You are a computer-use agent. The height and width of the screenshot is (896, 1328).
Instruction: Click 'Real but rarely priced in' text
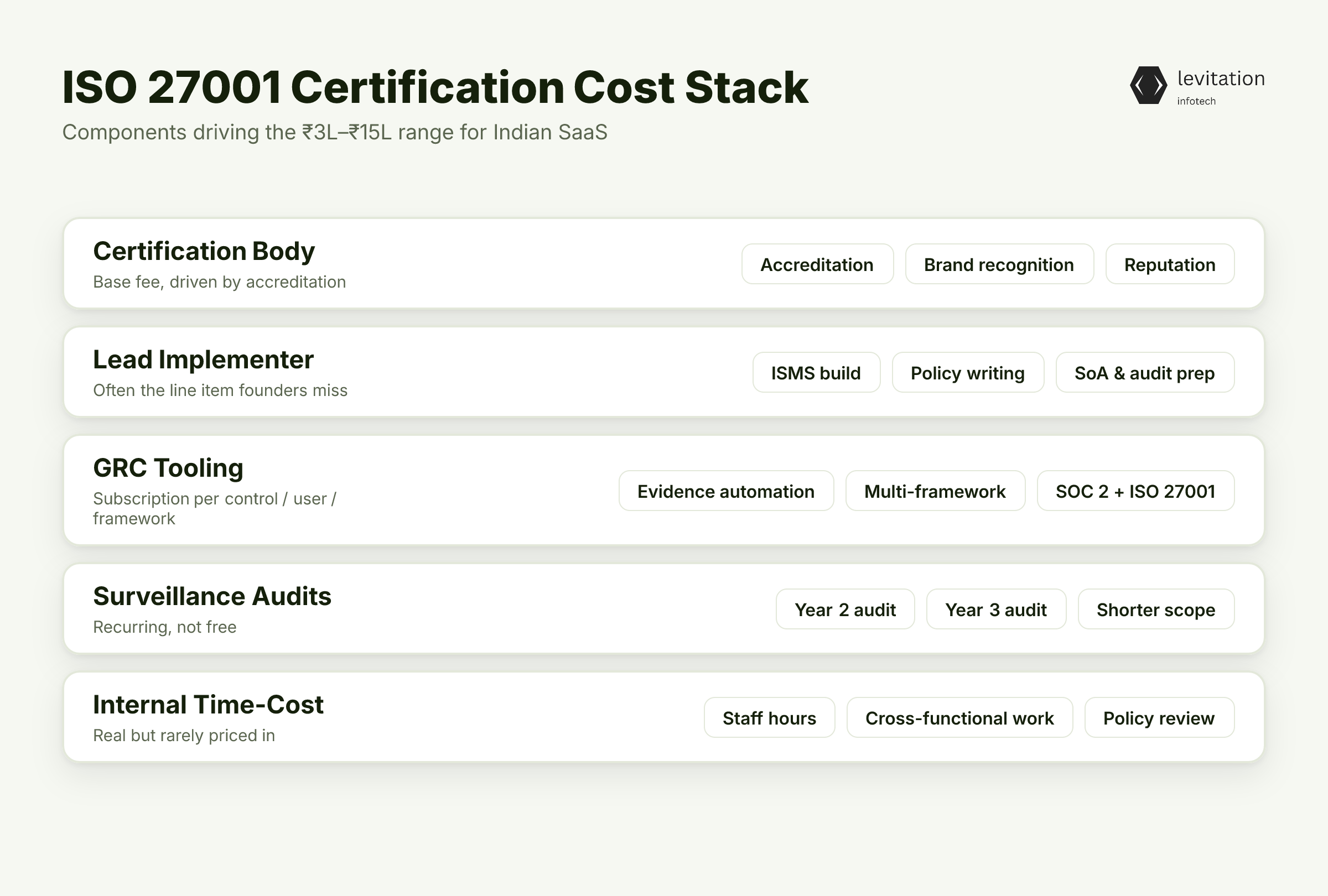184,735
